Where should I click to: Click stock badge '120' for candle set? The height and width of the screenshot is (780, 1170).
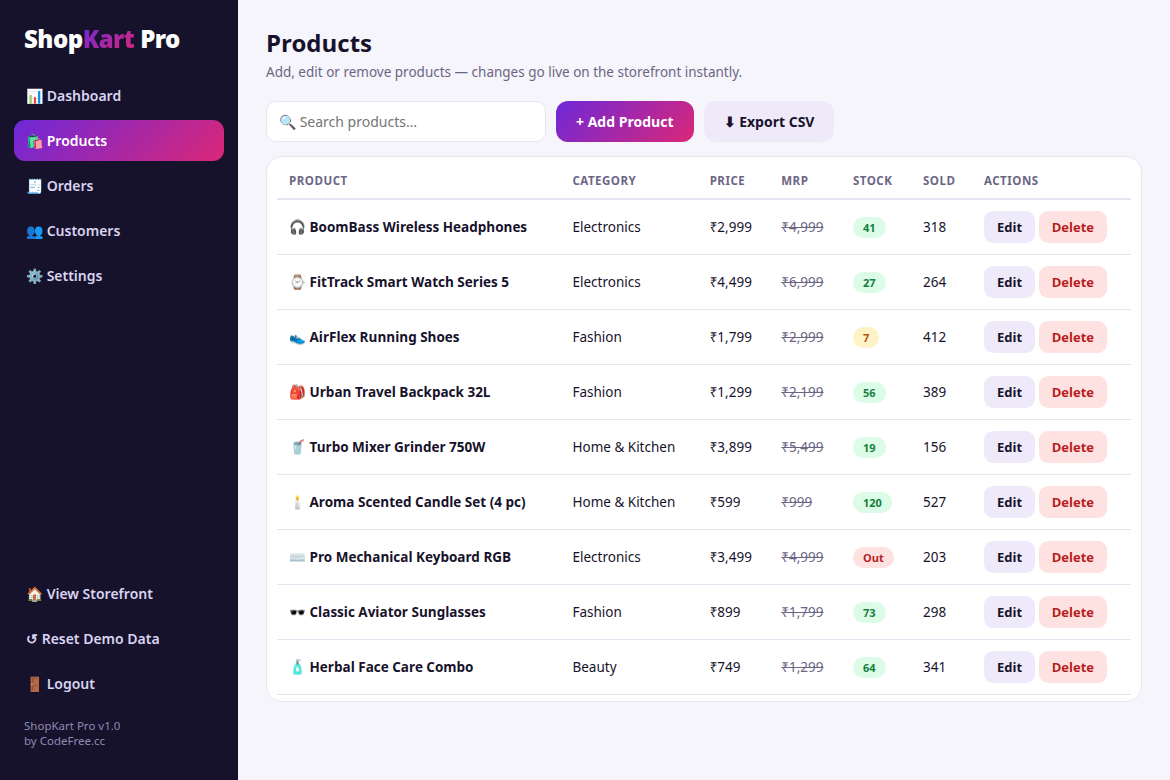coord(872,502)
